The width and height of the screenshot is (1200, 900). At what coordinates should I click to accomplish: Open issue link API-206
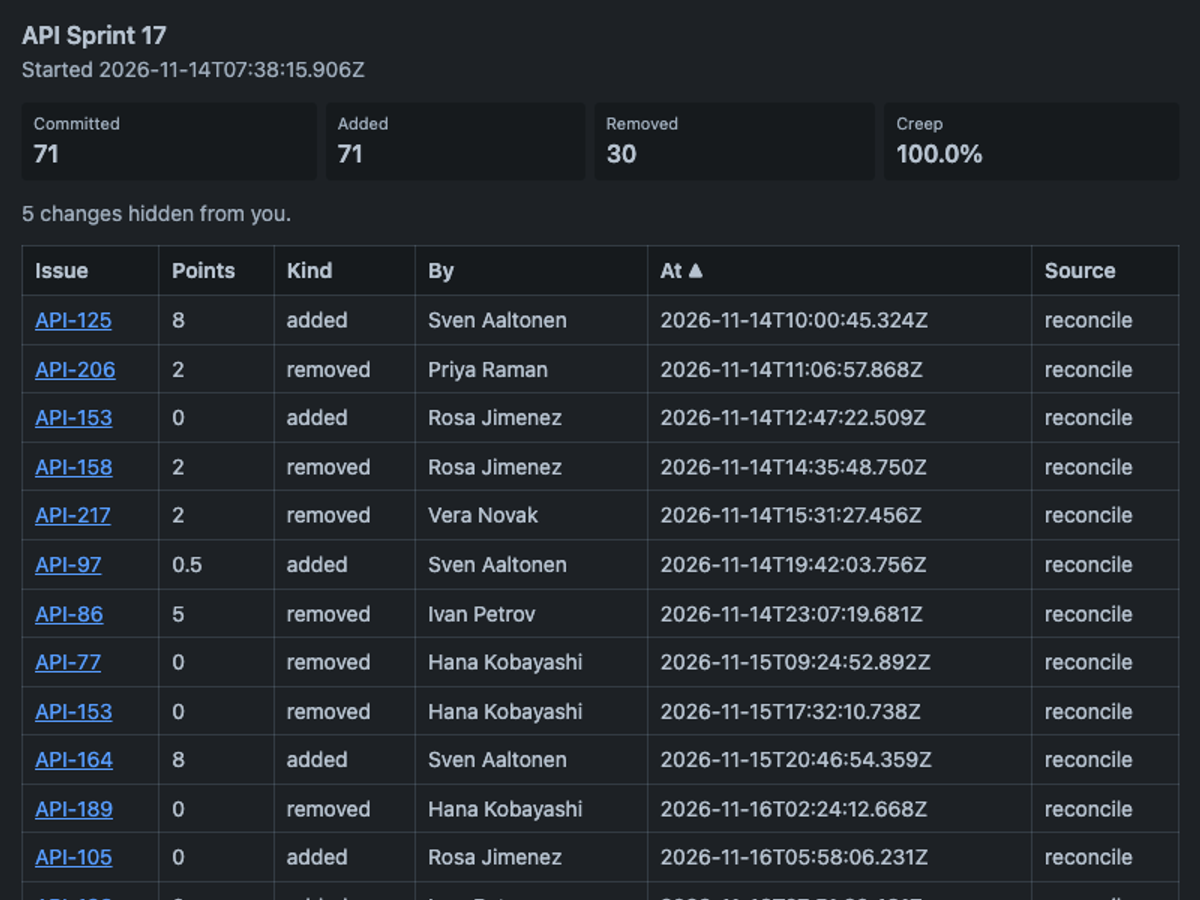[x=75, y=370]
